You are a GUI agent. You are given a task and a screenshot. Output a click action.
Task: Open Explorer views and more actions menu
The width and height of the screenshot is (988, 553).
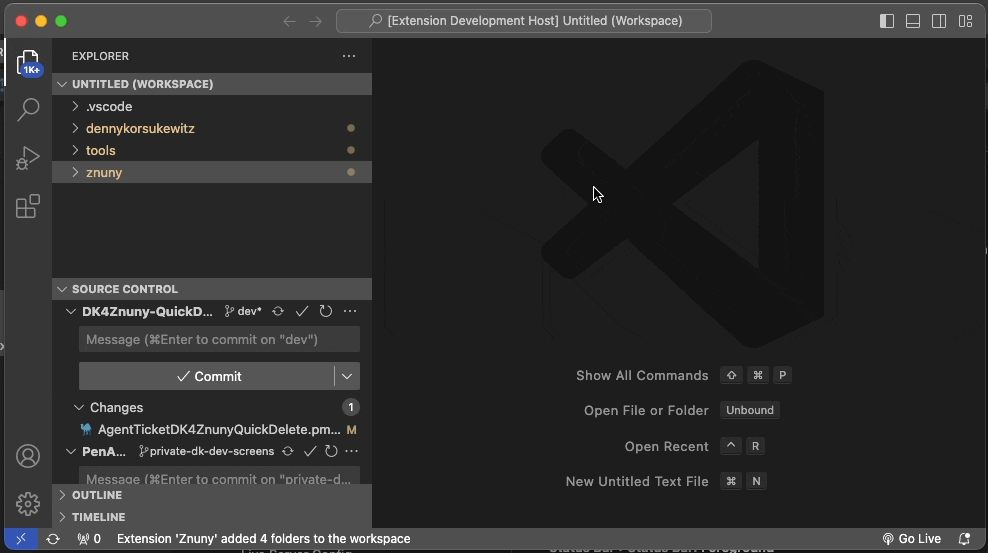(349, 56)
